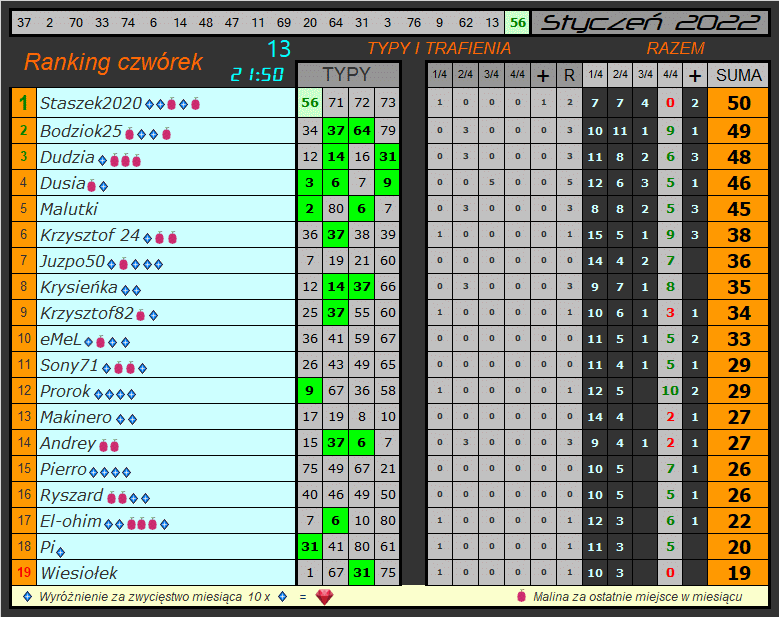This screenshot has height=617, width=779.
Task: Click pick 40 in Ryszard's row
Action: click(310, 495)
